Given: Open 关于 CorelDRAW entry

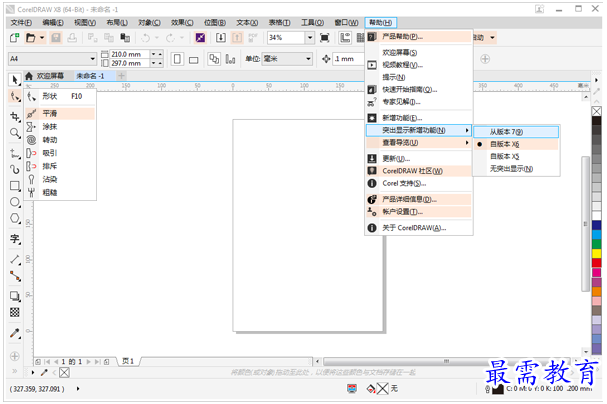Looking at the screenshot, I should pyautogui.click(x=419, y=228).
